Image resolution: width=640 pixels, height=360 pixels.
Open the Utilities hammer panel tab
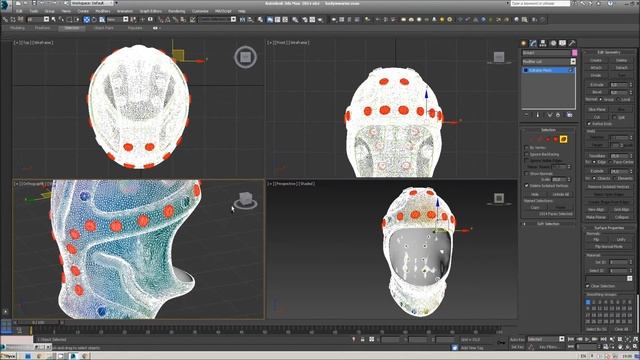pyautogui.click(x=572, y=43)
